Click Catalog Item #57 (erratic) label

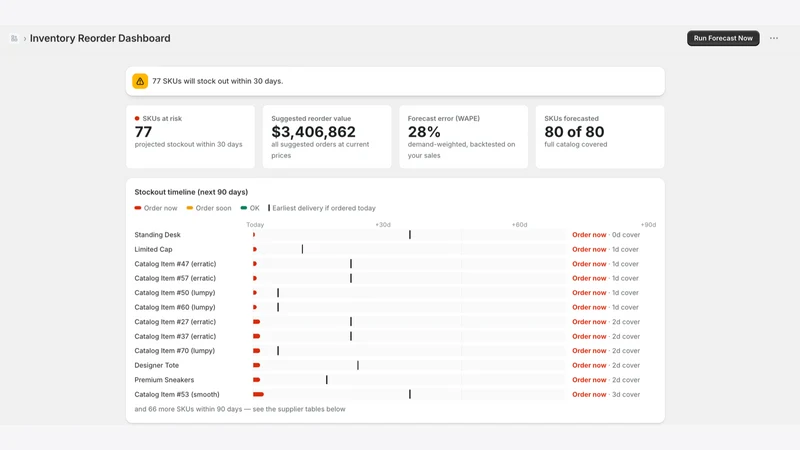(x=175, y=278)
